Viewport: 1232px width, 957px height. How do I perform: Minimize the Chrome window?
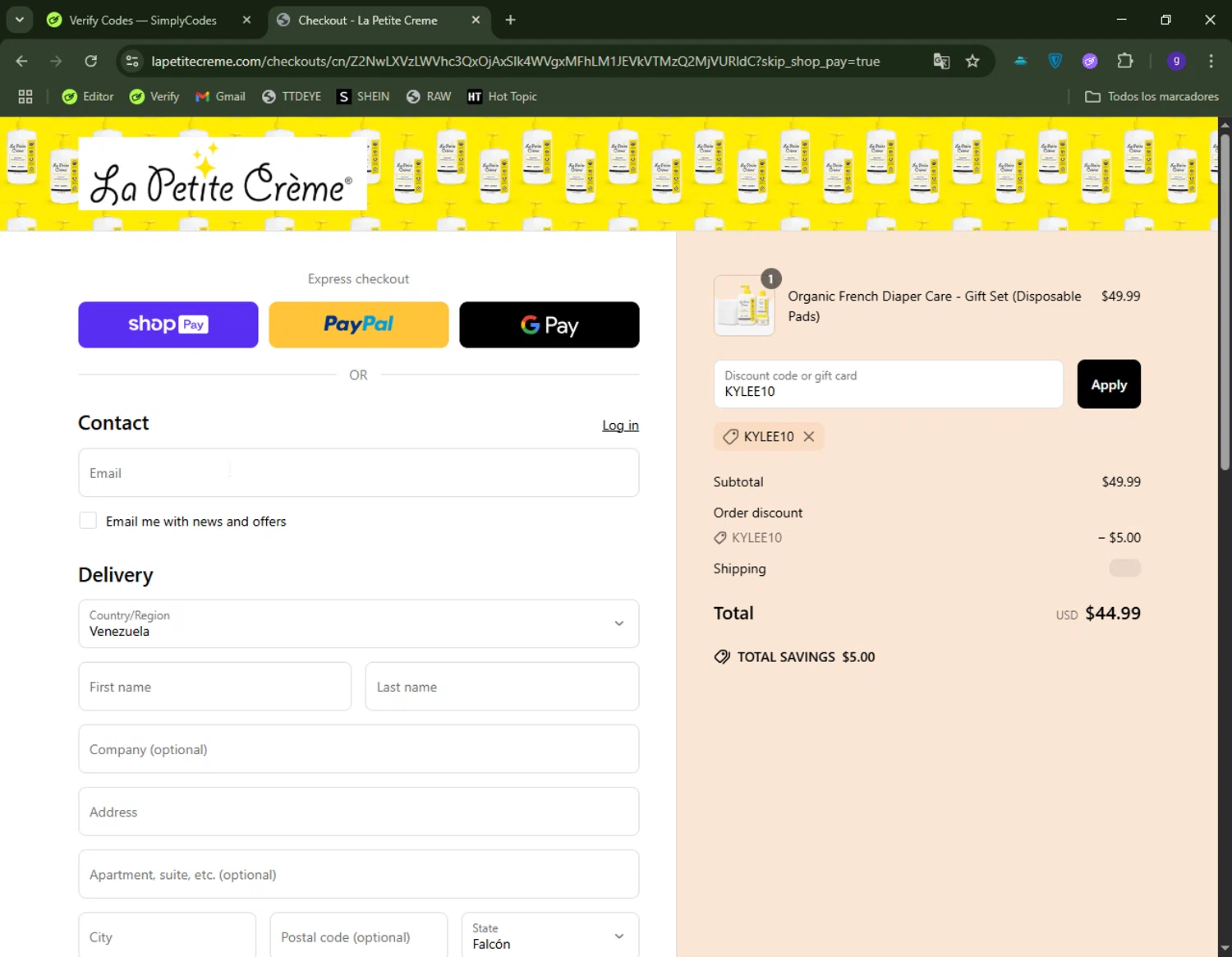(1122, 20)
